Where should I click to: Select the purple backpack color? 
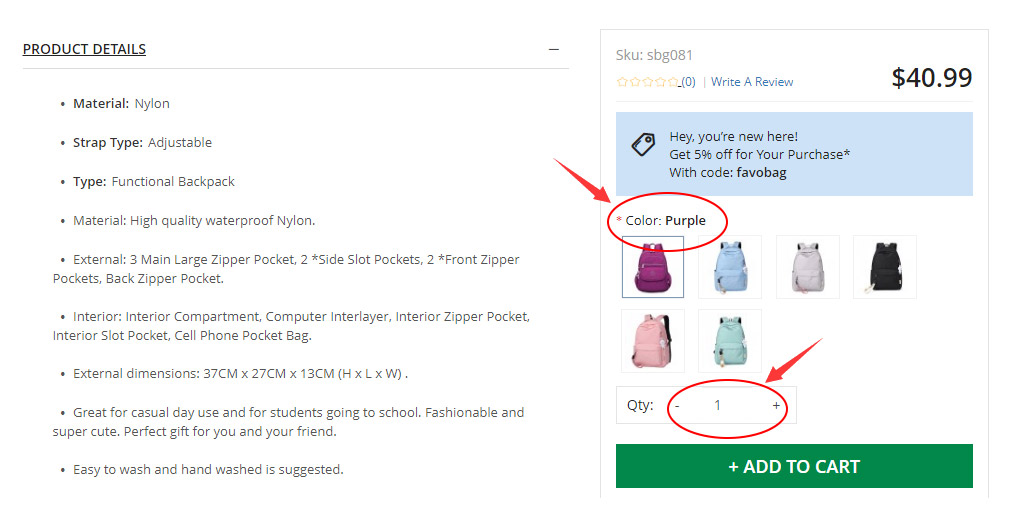tap(653, 267)
